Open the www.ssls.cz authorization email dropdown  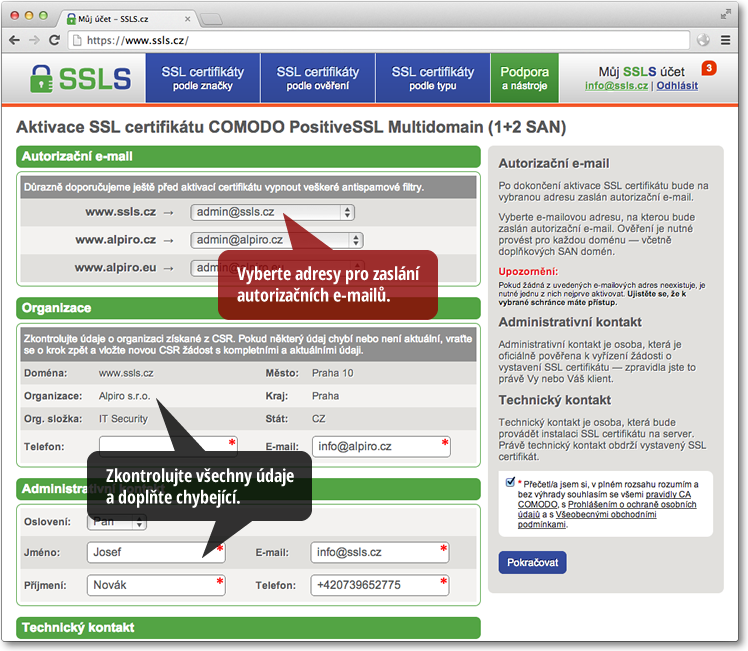point(273,212)
